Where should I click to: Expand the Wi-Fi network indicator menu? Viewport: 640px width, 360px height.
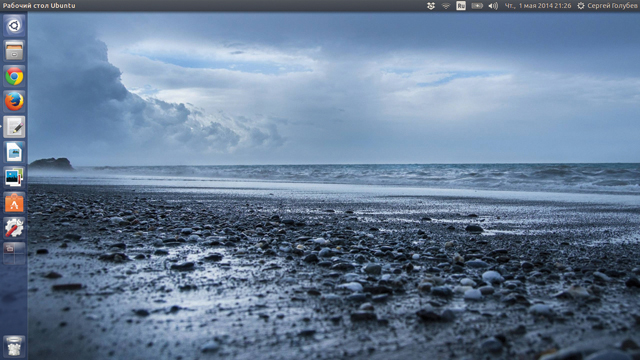point(446,6)
